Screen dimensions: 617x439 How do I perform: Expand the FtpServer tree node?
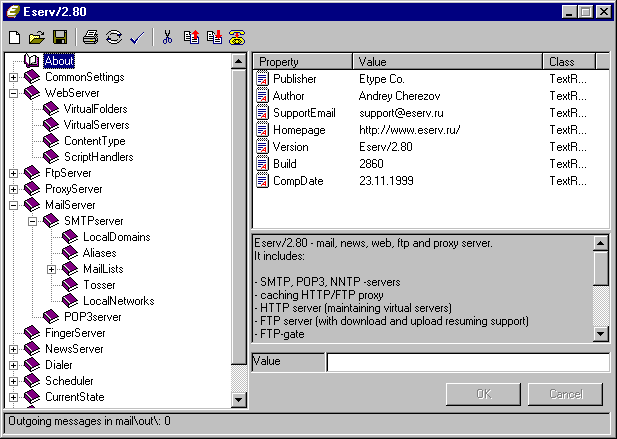13,173
